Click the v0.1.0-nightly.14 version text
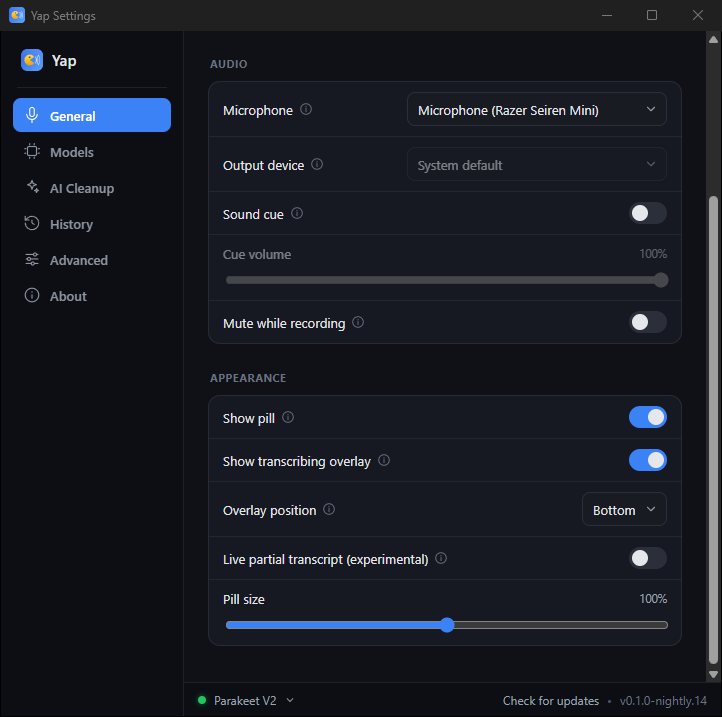 (x=663, y=700)
